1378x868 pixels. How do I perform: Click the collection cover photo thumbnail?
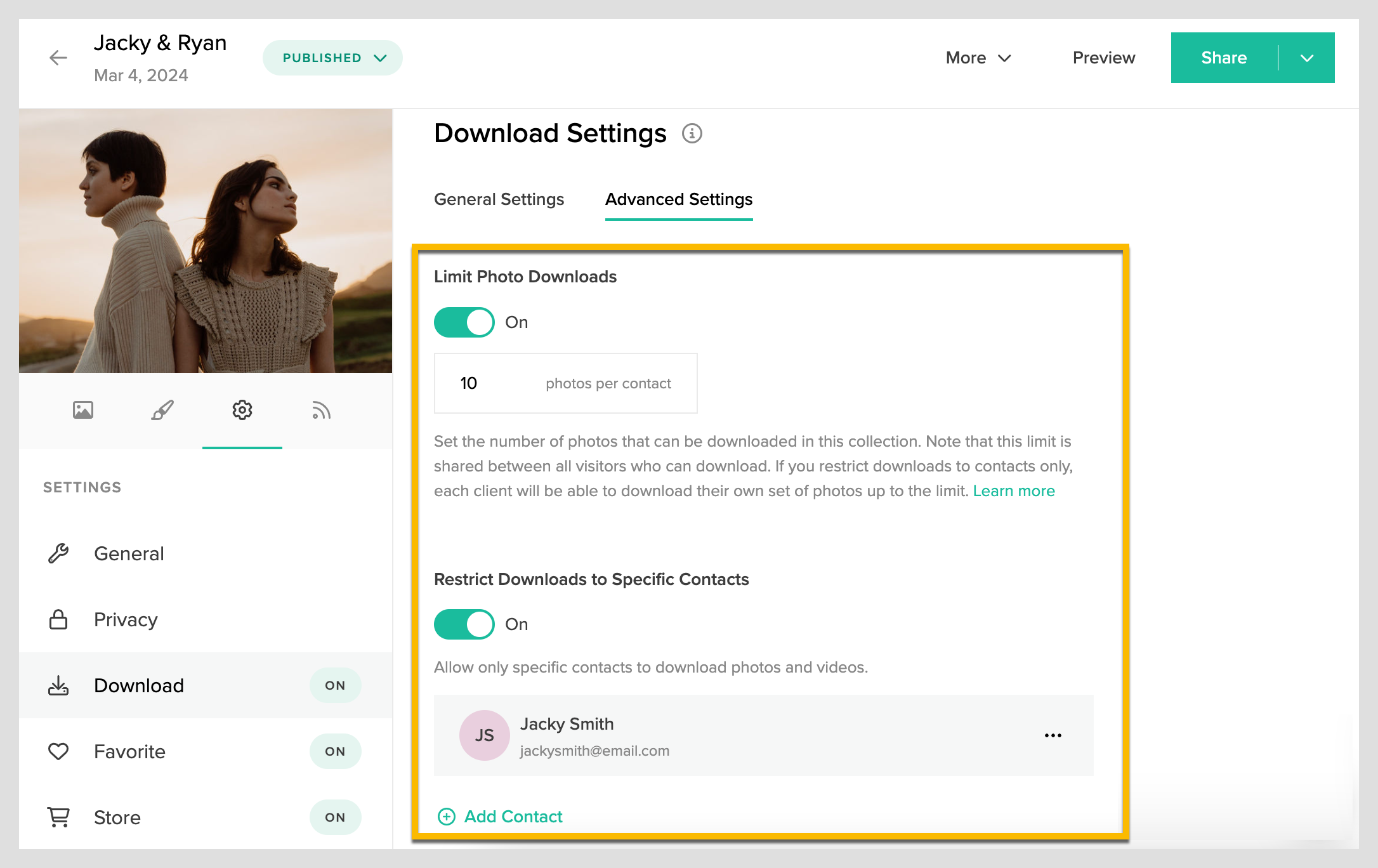pyautogui.click(x=206, y=241)
